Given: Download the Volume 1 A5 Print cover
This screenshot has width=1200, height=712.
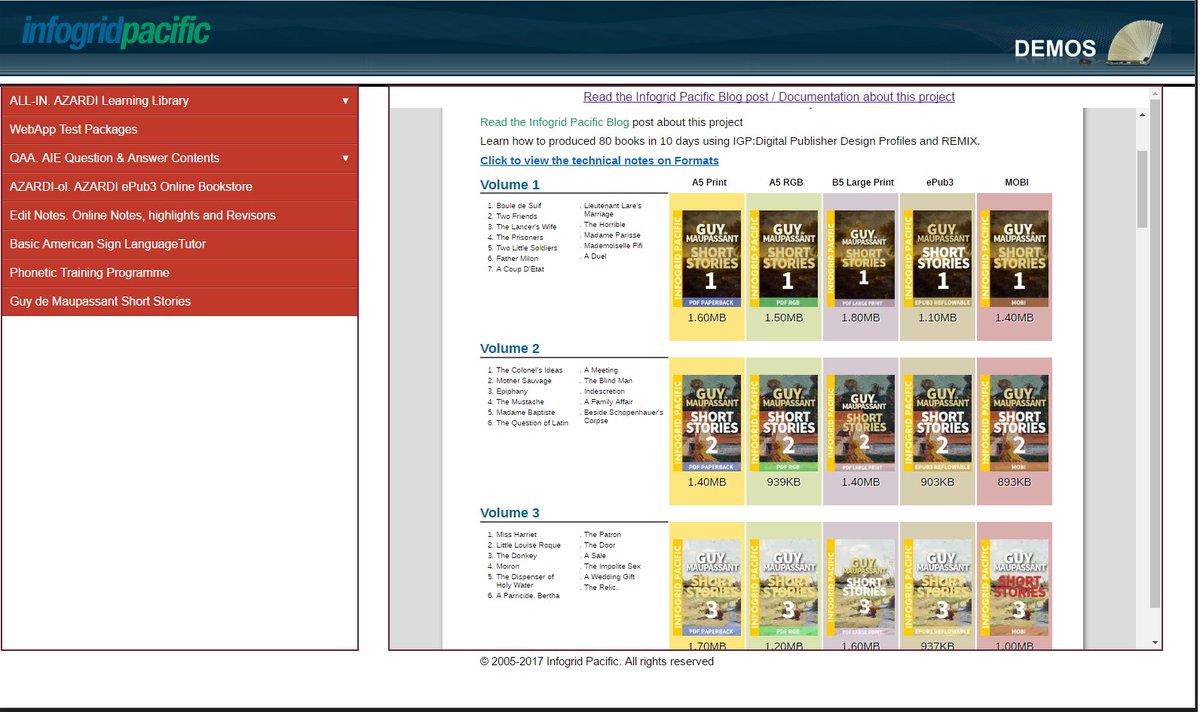Looking at the screenshot, I should pos(707,253).
